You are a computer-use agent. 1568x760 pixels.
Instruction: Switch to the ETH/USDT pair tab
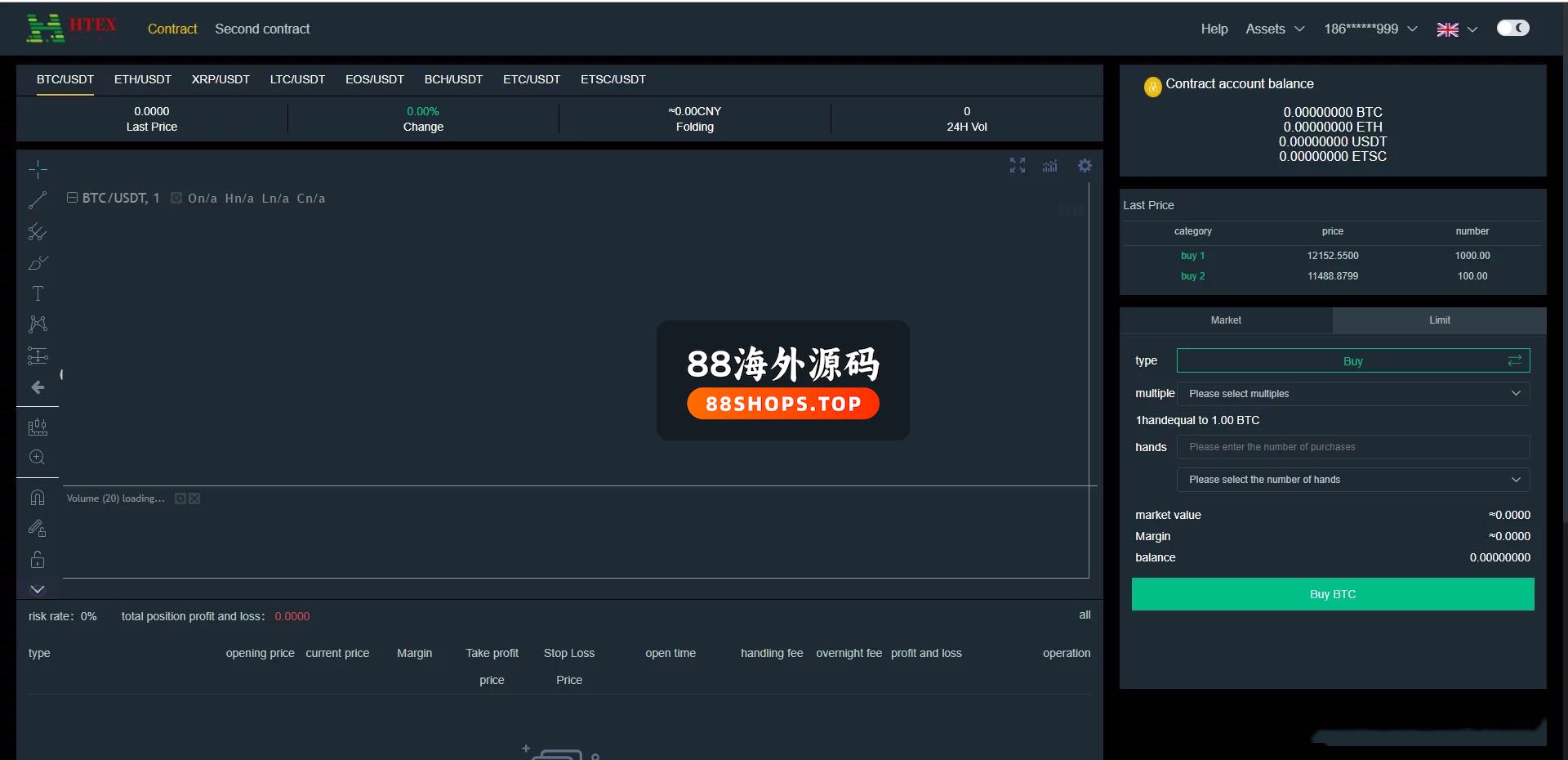click(x=143, y=79)
